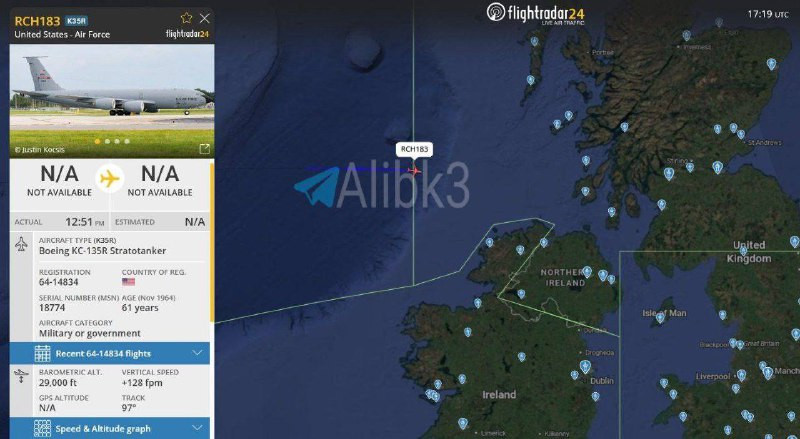Switch to the second photo carousel dot
800x439 pixels.
coord(107,141)
